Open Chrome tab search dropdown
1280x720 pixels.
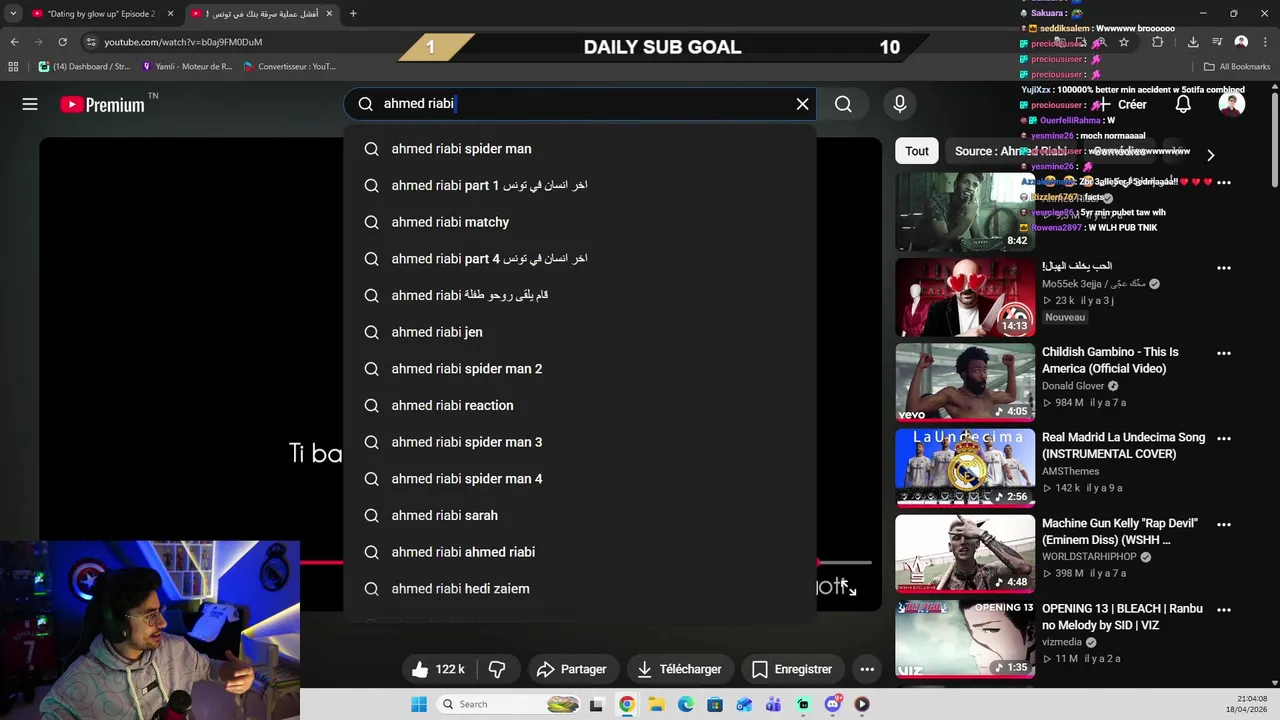coord(12,14)
